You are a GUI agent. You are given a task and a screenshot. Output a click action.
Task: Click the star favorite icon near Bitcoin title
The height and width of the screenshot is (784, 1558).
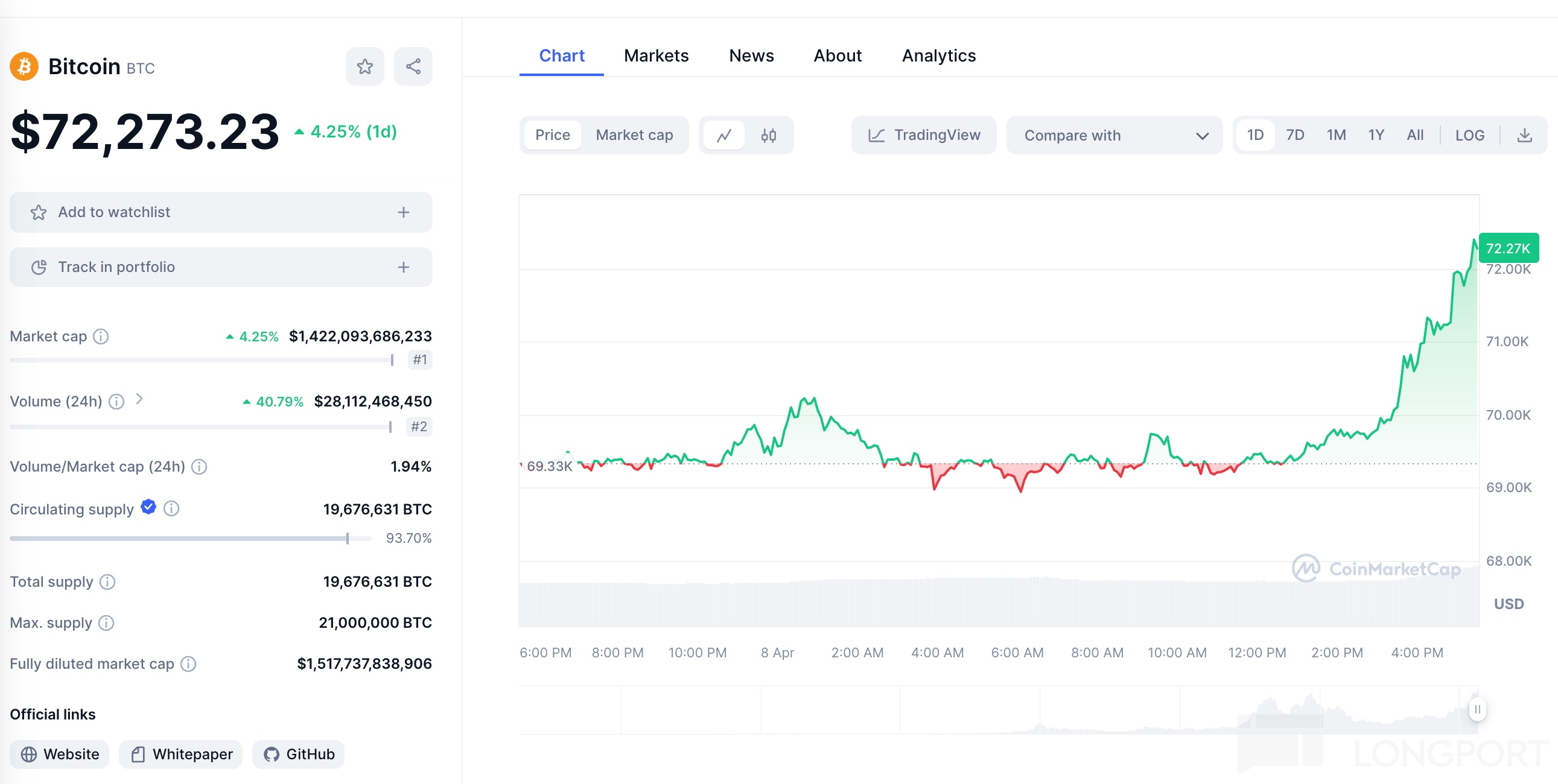(364, 66)
